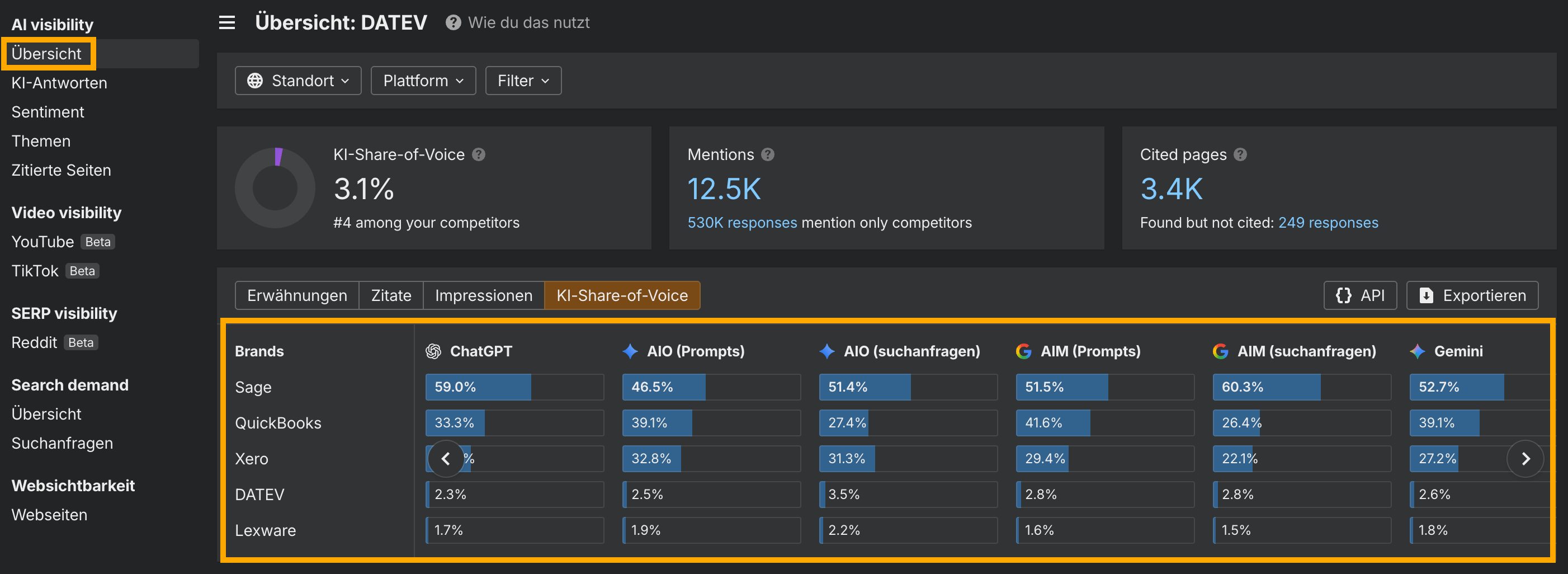Open the '249 responses' link
The image size is (1568, 574).
(1328, 223)
